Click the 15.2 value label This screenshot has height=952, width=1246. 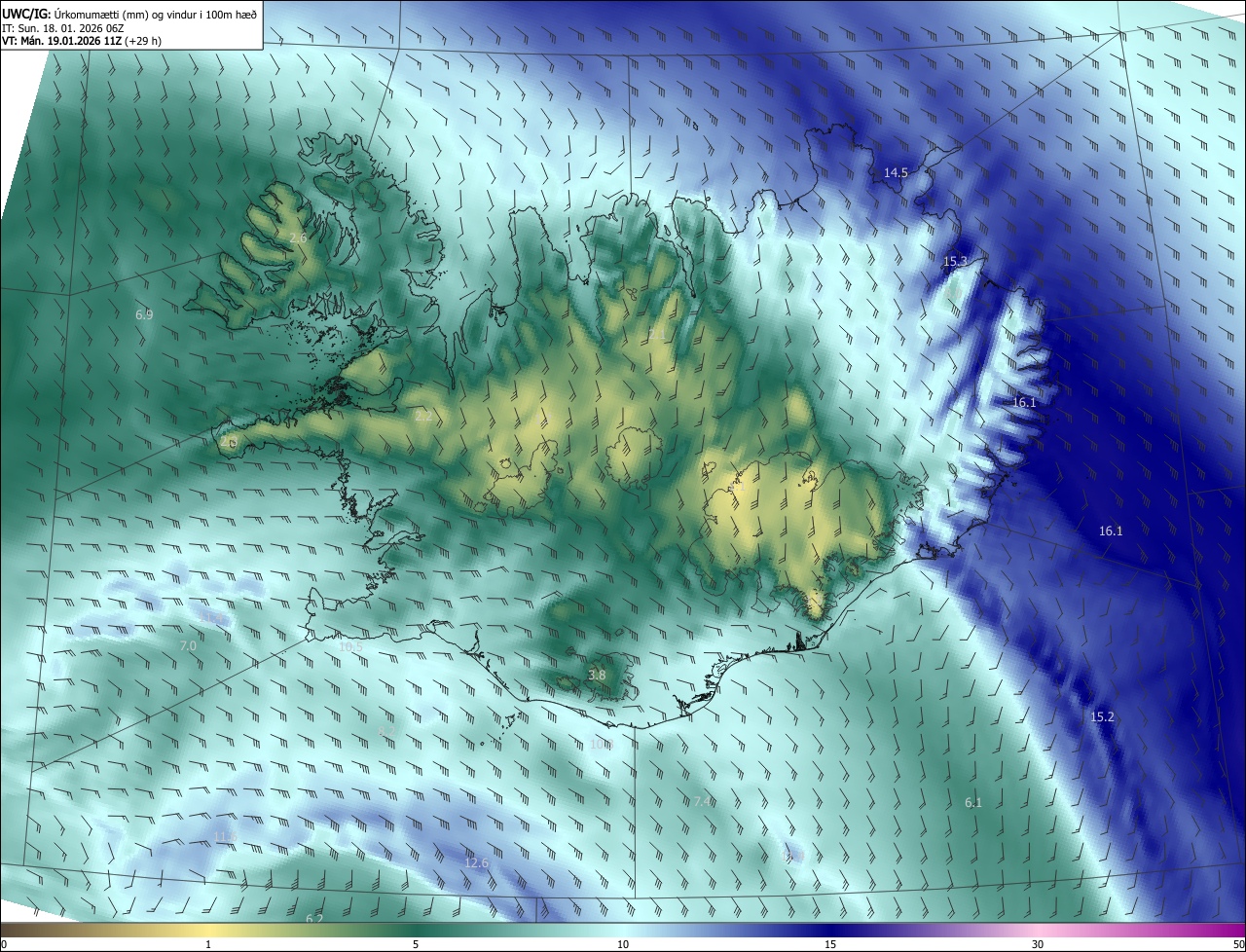pos(1102,716)
